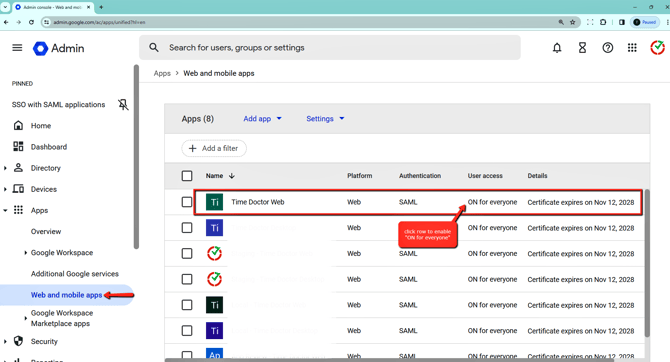670x362 pixels.
Task: Go to Additional Google services
Action: point(75,274)
